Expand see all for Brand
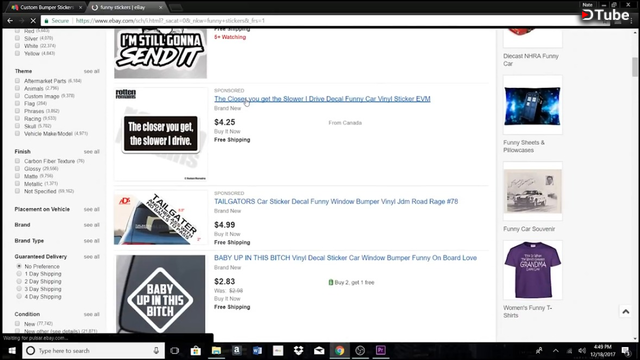Viewport: 640px width, 360px height. 91,225
